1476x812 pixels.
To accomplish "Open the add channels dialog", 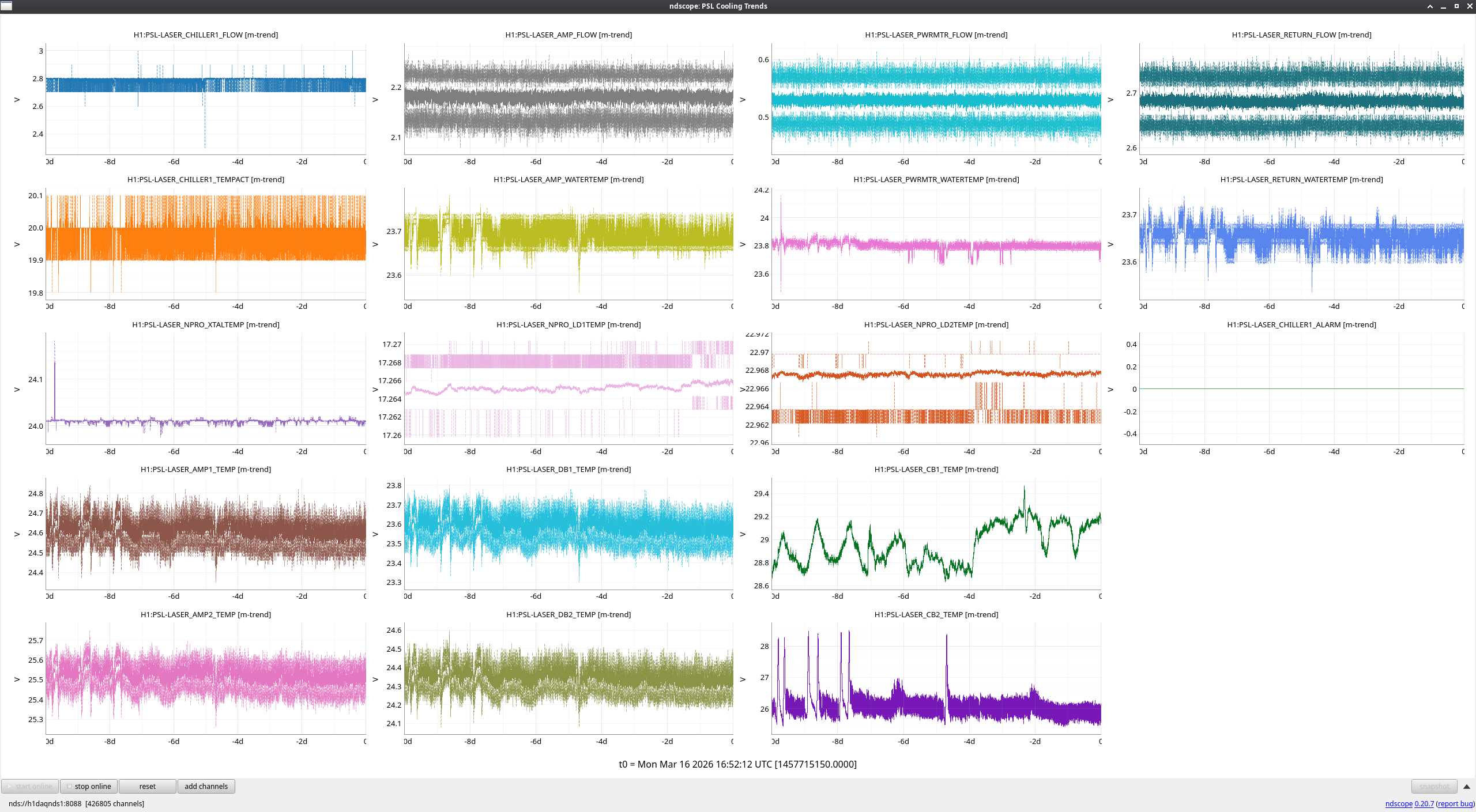I will [x=206, y=787].
